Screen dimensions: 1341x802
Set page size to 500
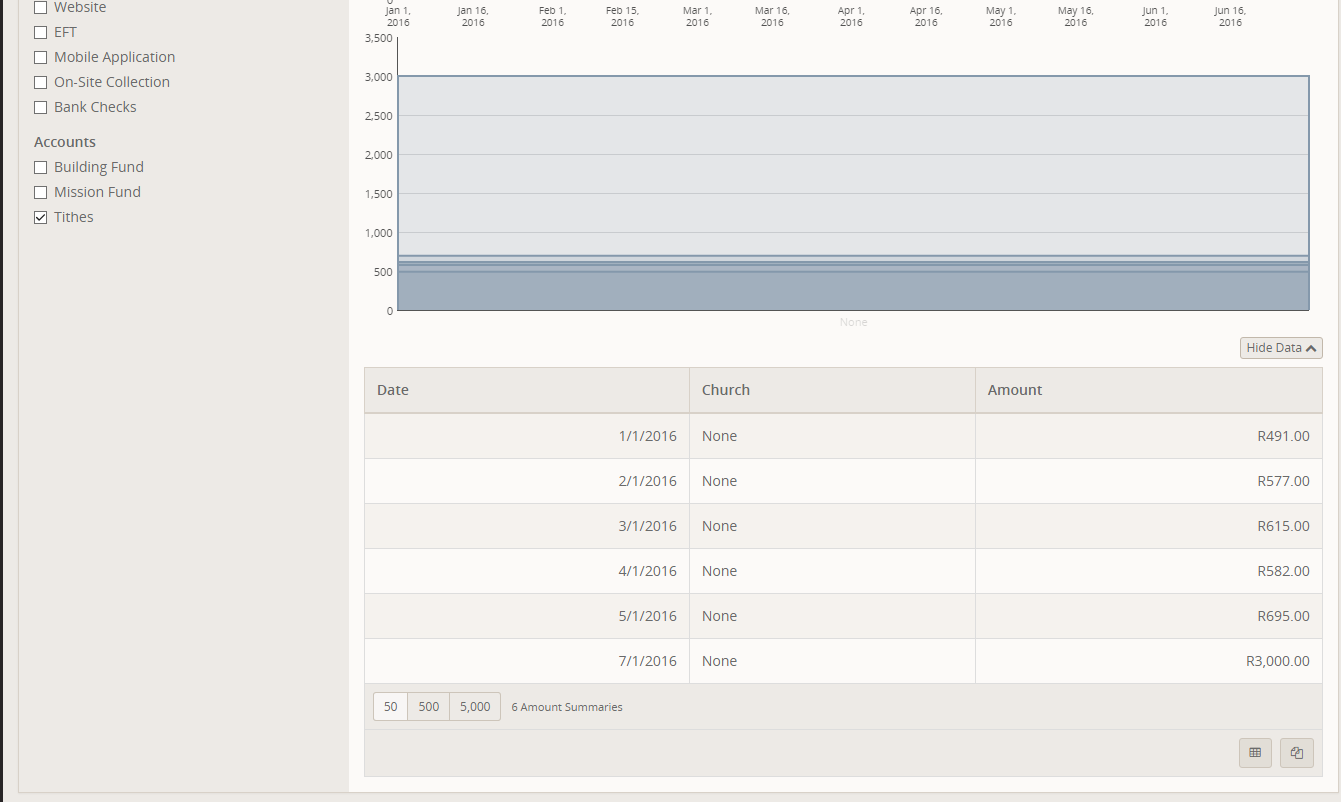428,706
